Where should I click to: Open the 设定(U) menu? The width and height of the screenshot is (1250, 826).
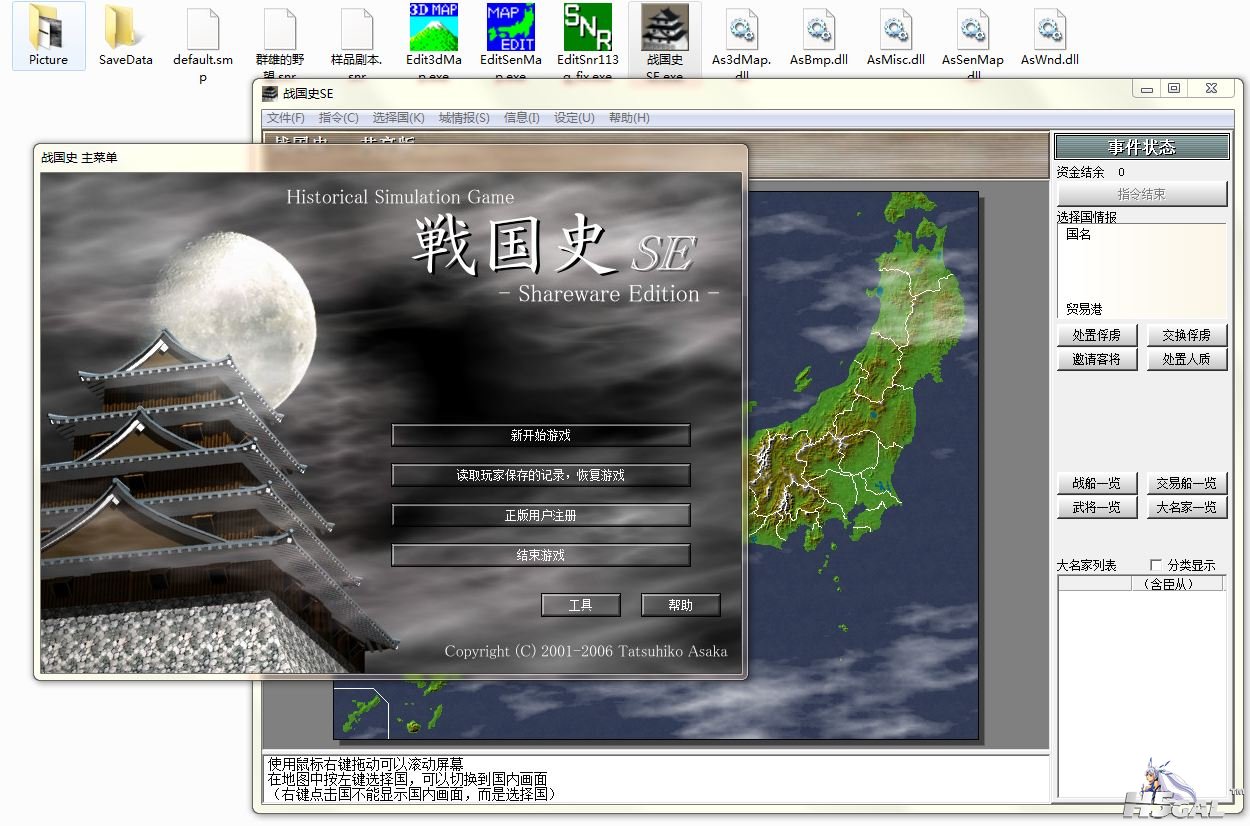574,118
